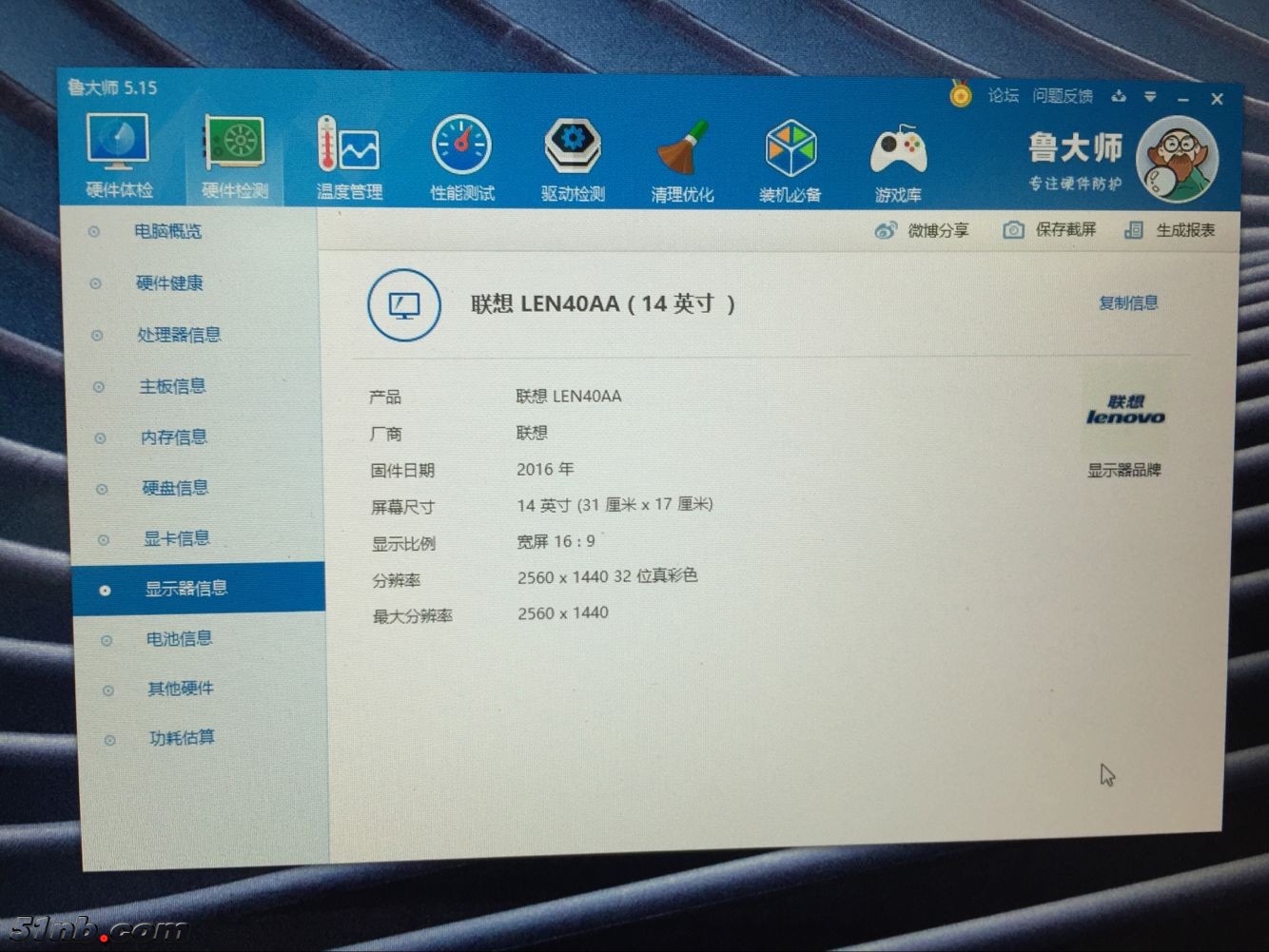Launch the 性能测试 performance test

(462, 159)
